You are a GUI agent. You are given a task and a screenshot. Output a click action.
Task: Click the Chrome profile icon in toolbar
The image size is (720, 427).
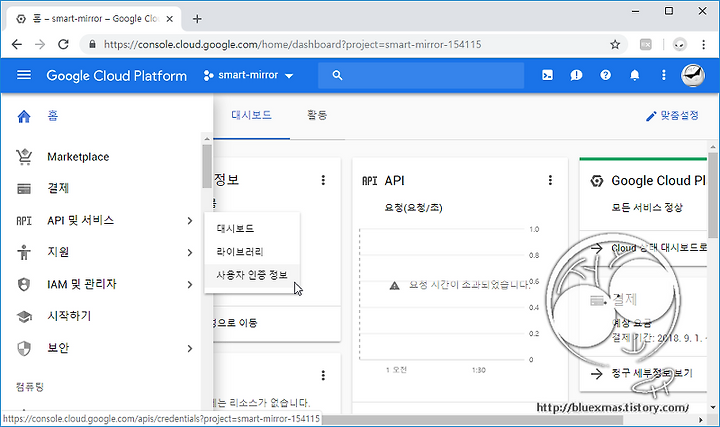(x=680, y=45)
